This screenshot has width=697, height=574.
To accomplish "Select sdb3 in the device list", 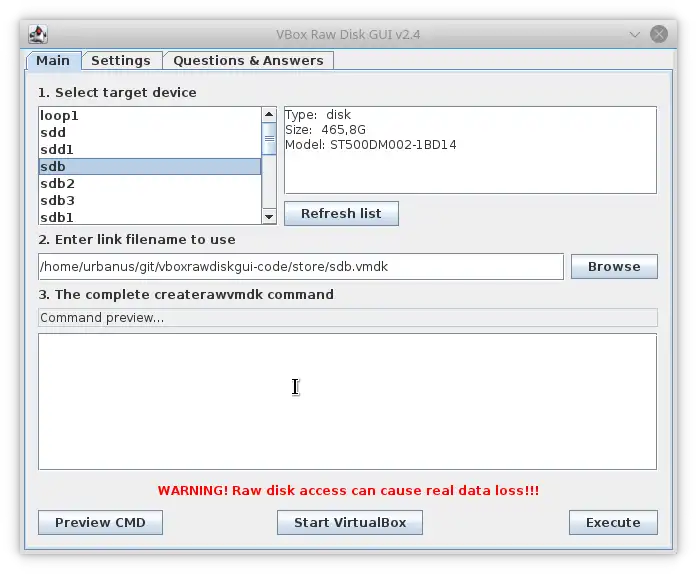I will (x=150, y=201).
